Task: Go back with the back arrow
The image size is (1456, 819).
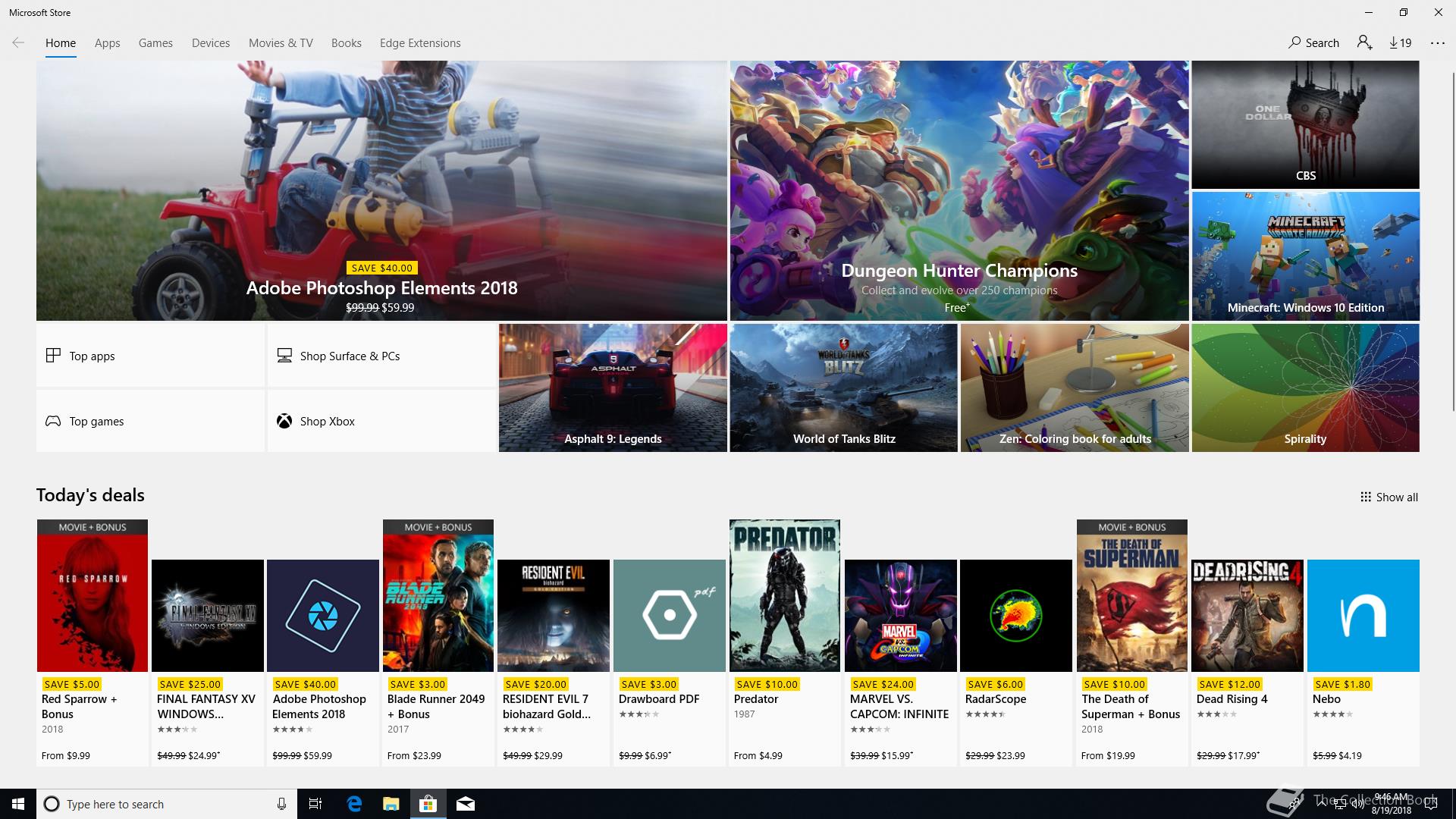Action: 18,42
